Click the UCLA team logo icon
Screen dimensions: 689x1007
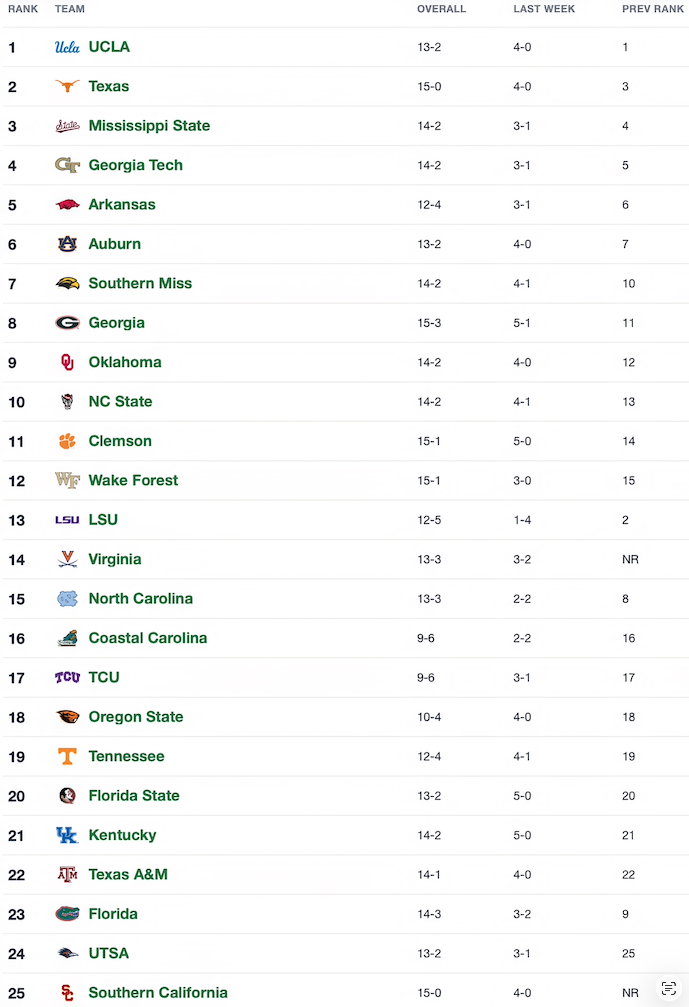[67, 47]
